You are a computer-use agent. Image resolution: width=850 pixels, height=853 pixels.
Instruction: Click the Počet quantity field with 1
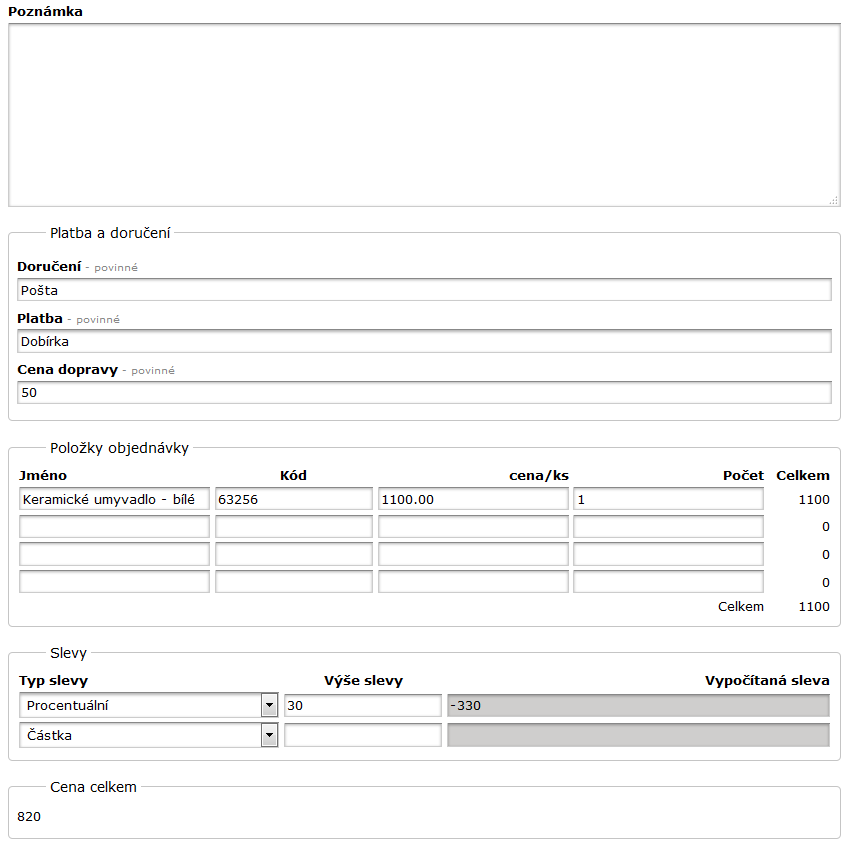668,499
